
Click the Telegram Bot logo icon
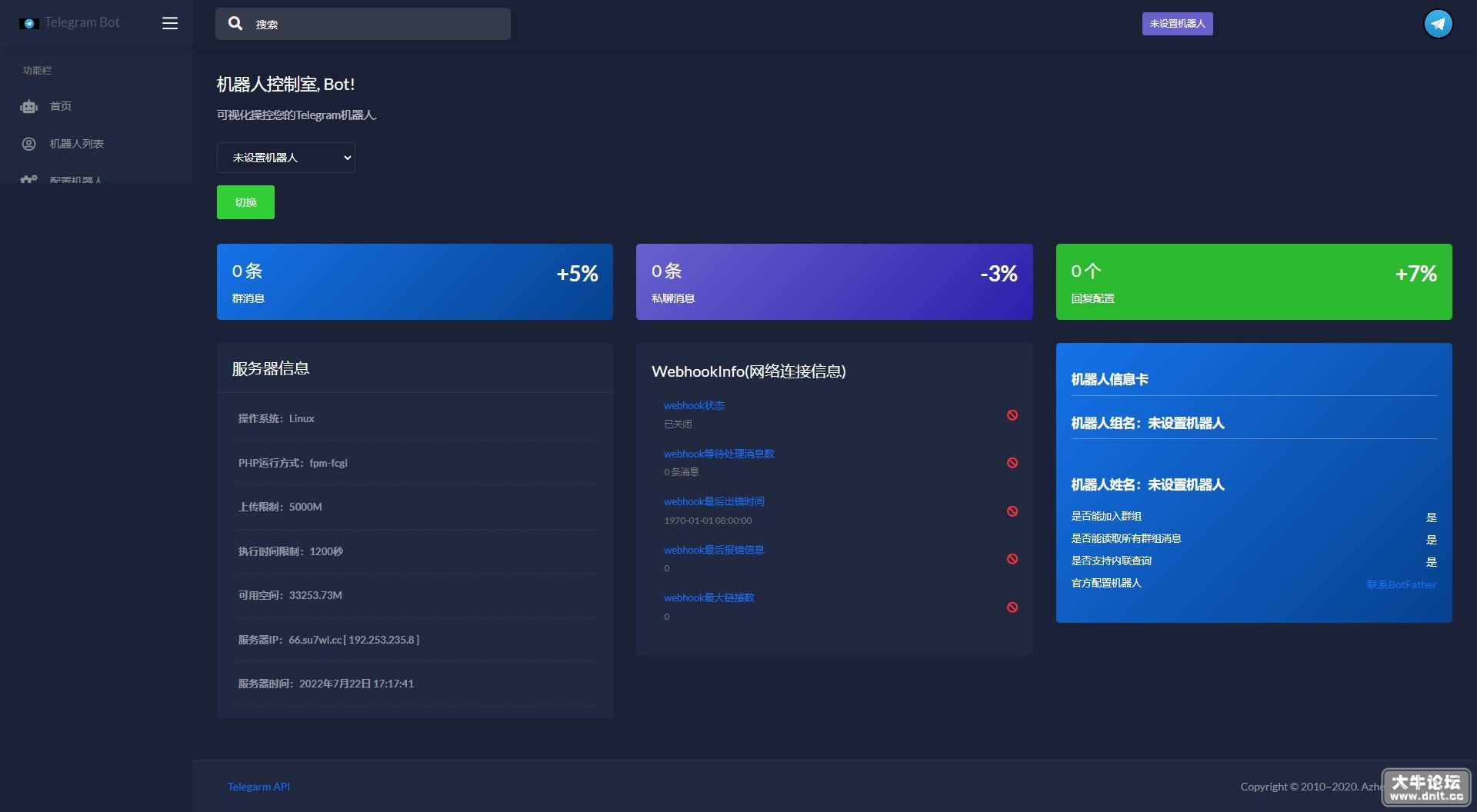click(29, 23)
